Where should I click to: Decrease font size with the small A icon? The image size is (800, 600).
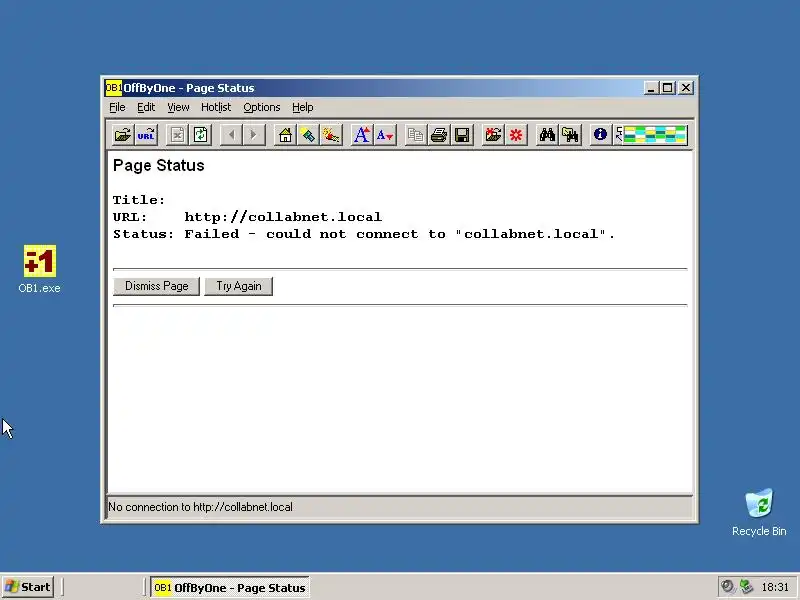coord(385,135)
